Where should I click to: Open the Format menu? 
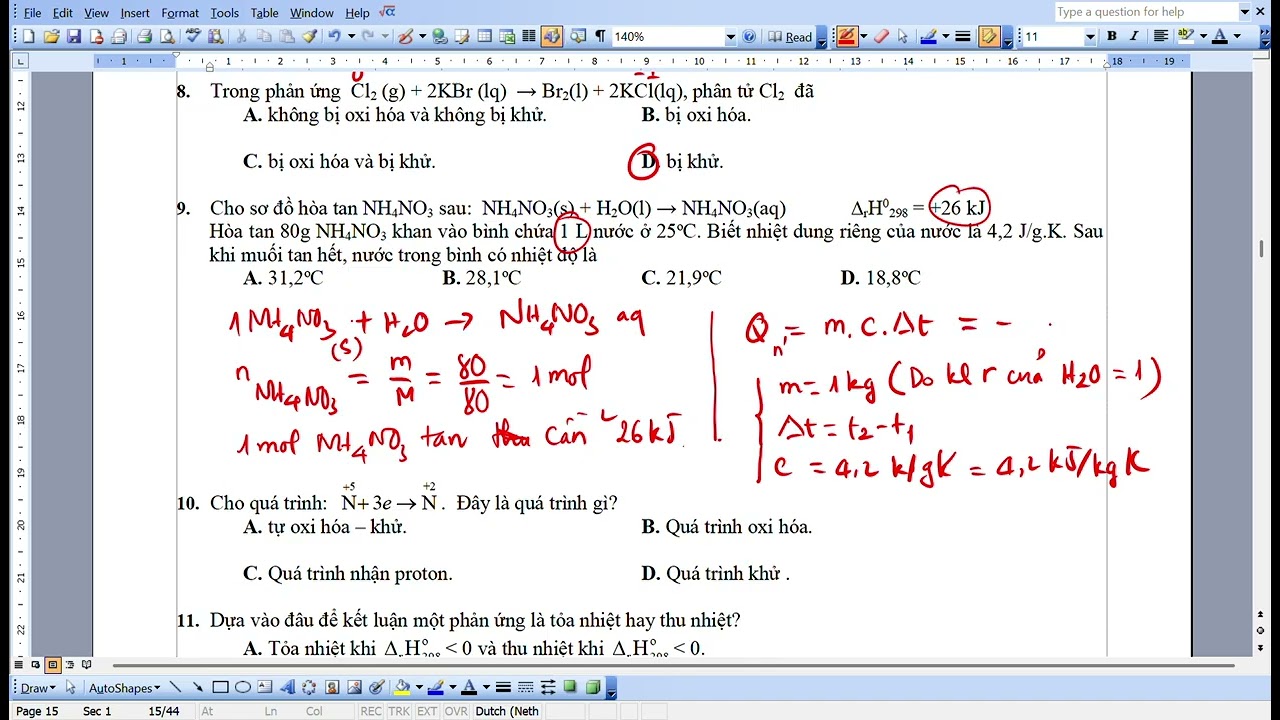tap(180, 13)
